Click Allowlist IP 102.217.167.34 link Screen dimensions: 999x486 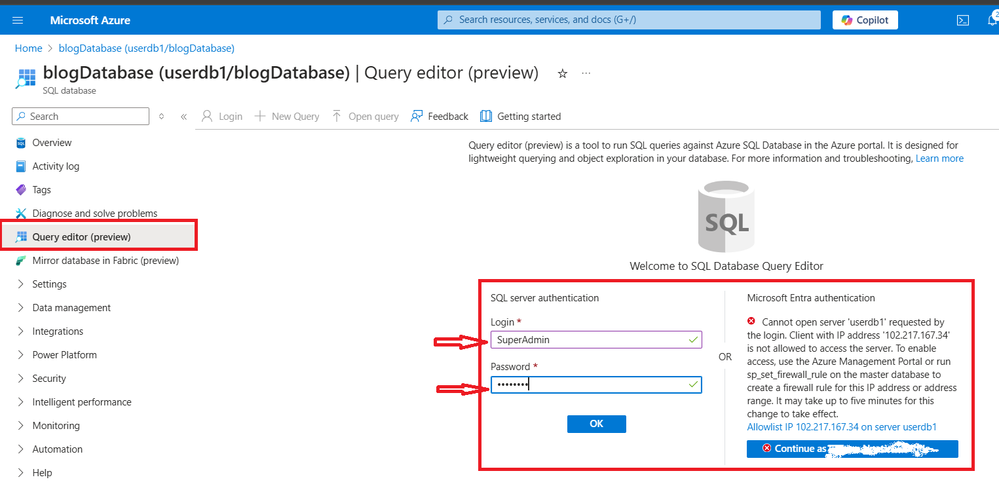point(842,427)
